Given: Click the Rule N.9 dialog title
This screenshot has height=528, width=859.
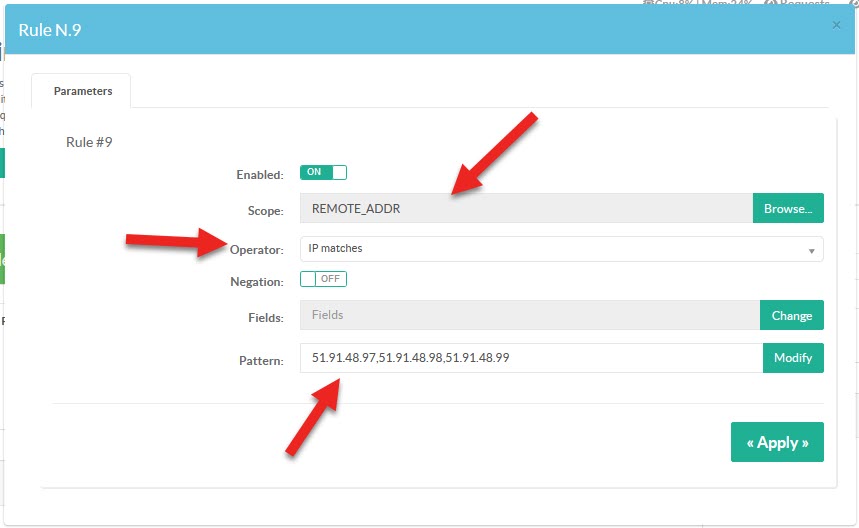Looking at the screenshot, I should [50, 30].
